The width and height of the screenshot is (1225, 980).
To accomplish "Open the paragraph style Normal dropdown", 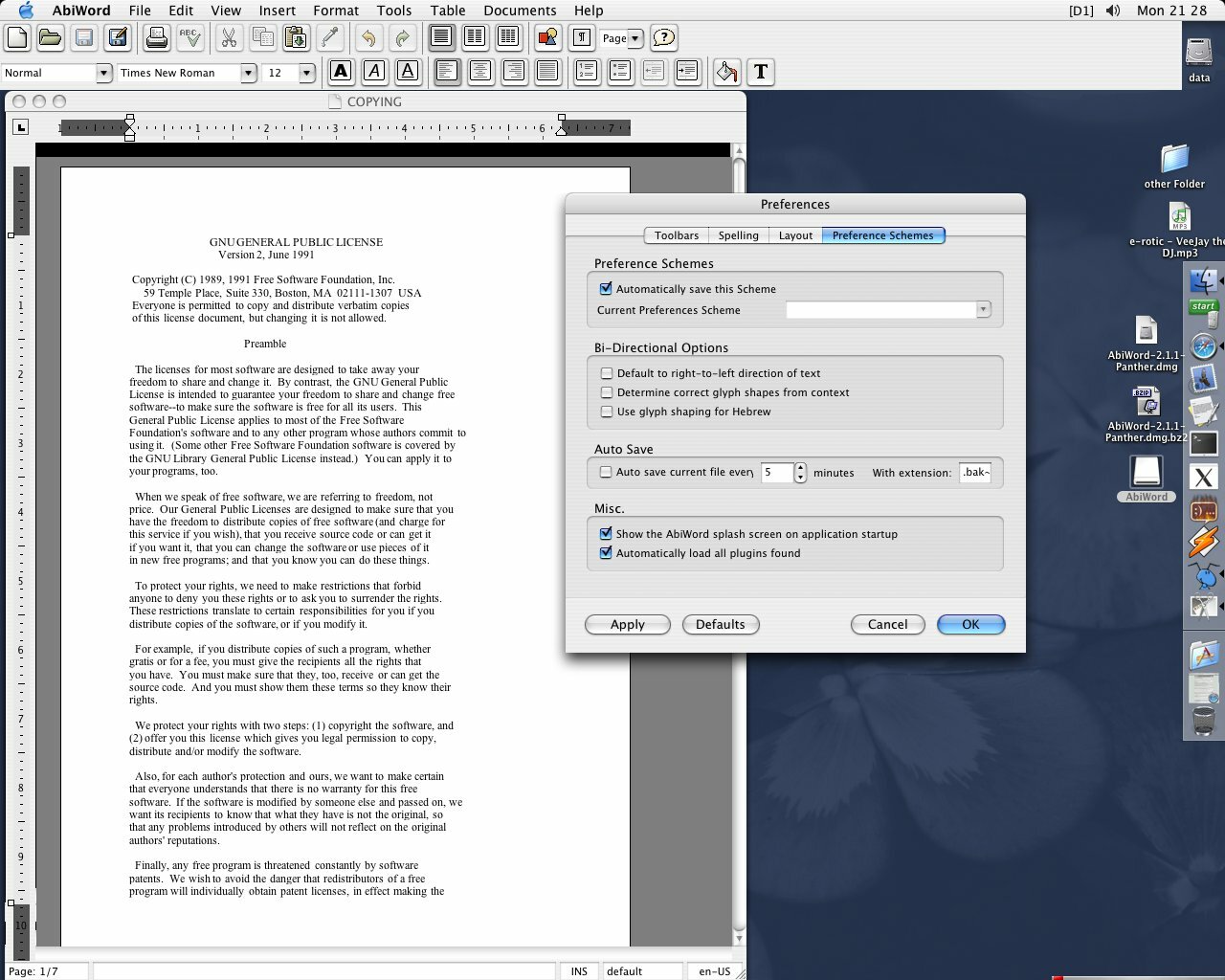I will [x=104, y=73].
